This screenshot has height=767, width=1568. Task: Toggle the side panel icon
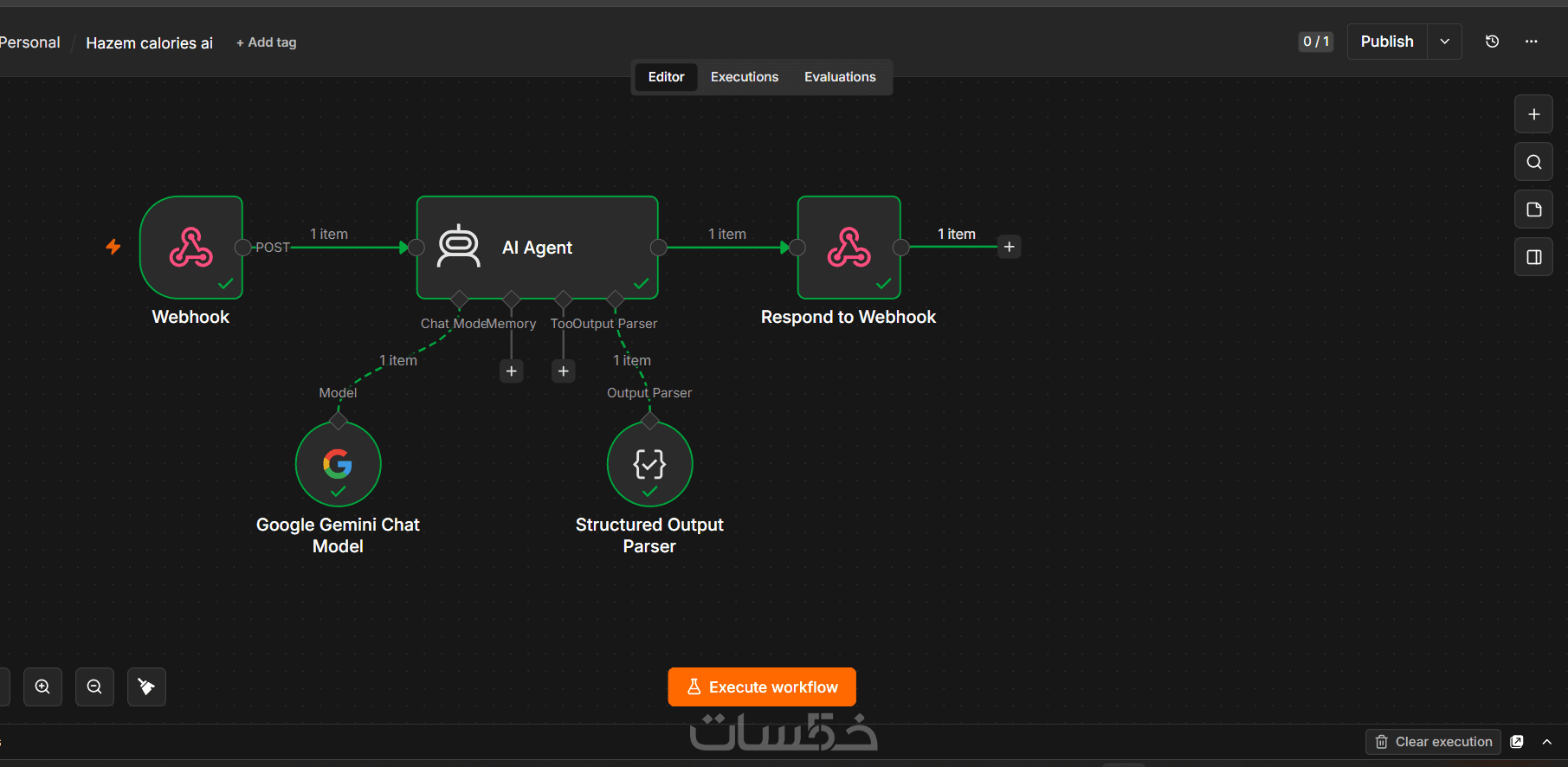tap(1533, 257)
